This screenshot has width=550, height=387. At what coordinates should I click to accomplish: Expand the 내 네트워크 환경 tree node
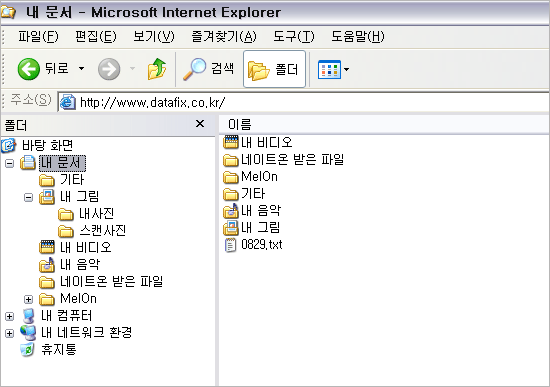9,333
